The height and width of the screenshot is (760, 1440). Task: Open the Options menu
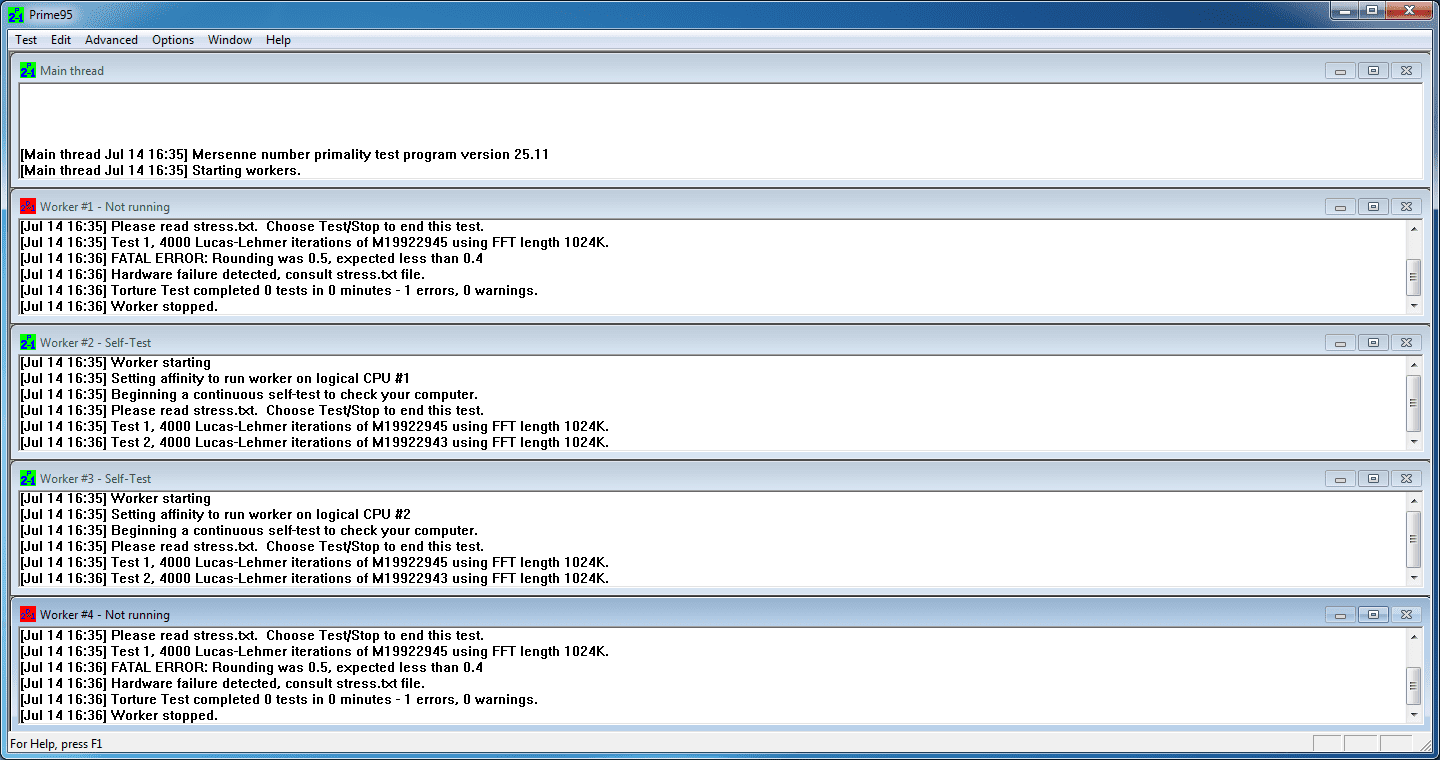(173, 40)
